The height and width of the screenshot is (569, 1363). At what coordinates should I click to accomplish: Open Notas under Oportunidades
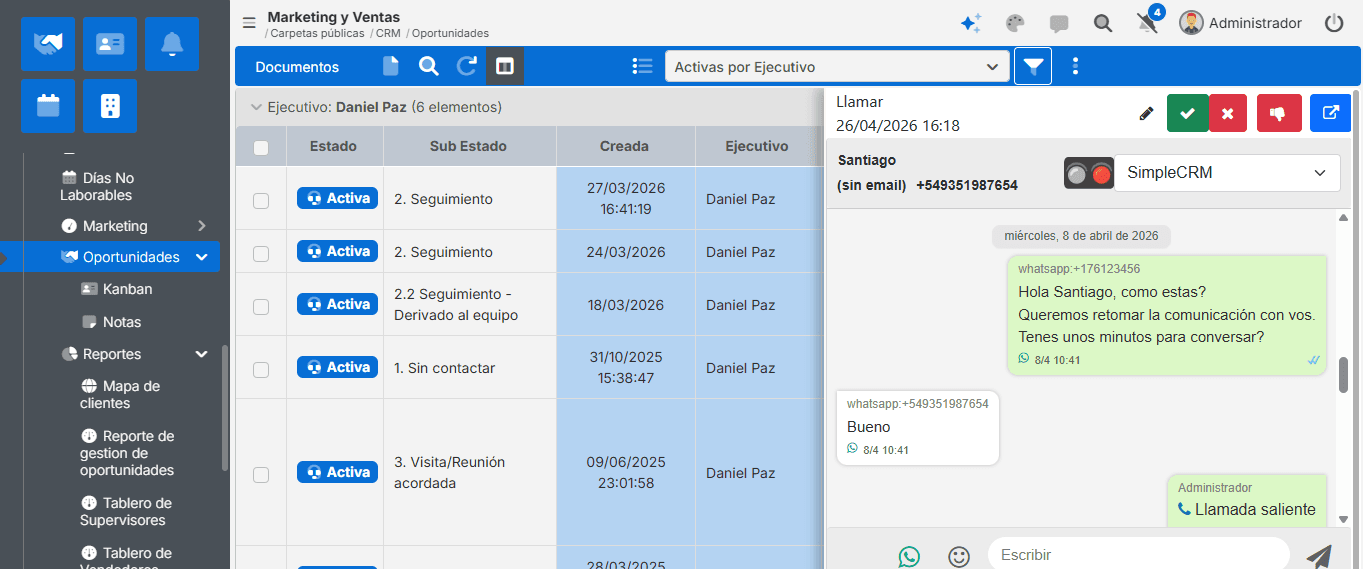111,322
